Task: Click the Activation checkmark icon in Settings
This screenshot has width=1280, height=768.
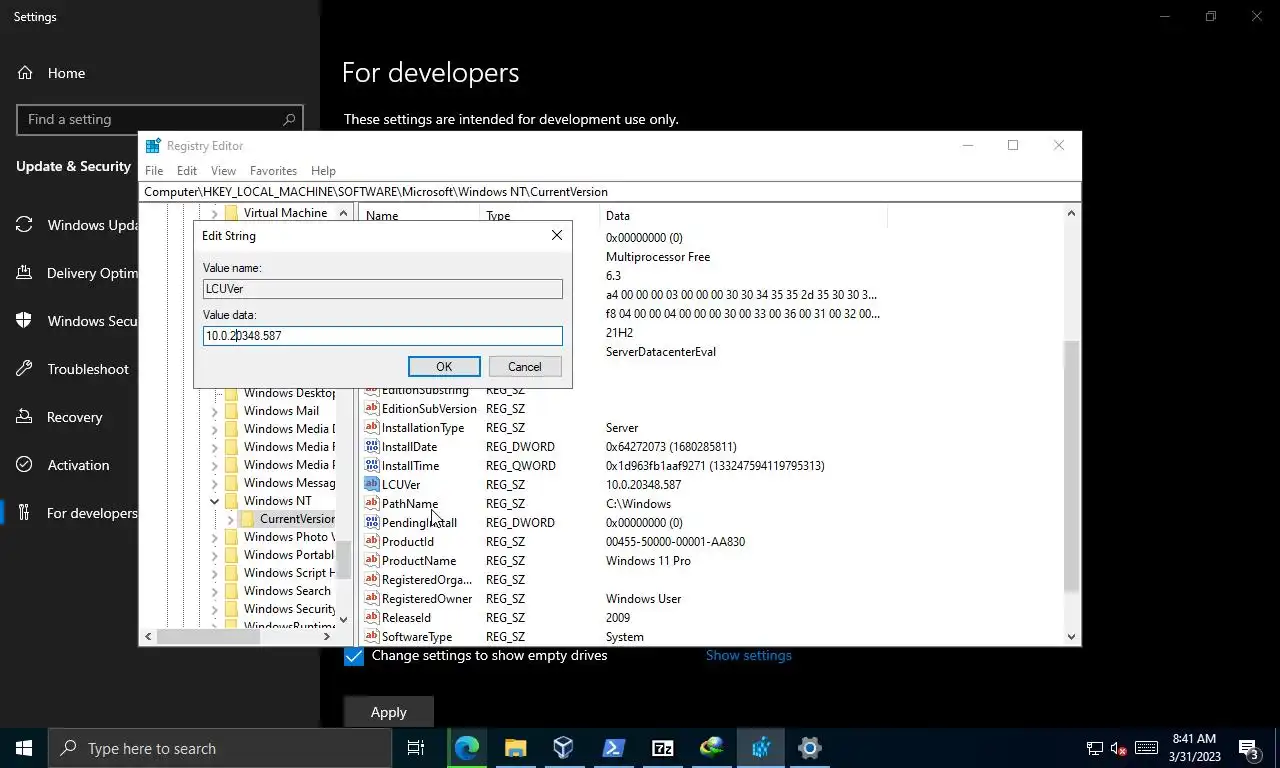Action: 25,465
